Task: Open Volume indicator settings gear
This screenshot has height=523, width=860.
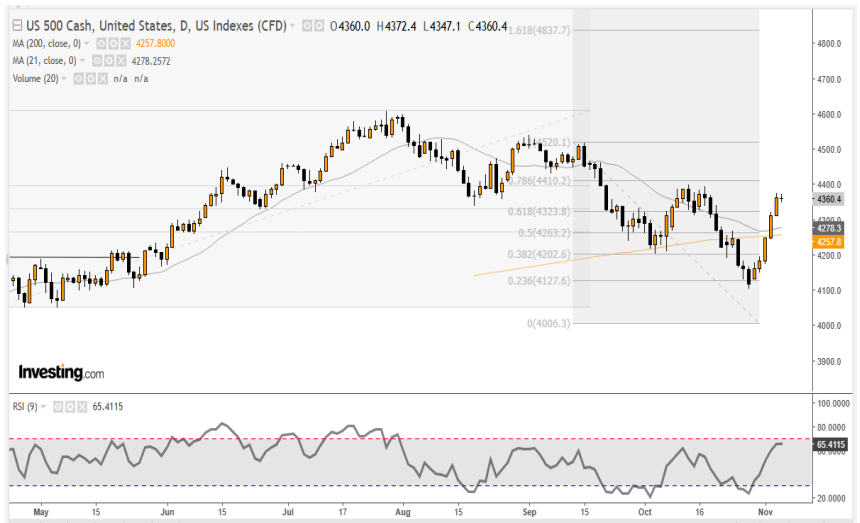Action: (x=91, y=78)
